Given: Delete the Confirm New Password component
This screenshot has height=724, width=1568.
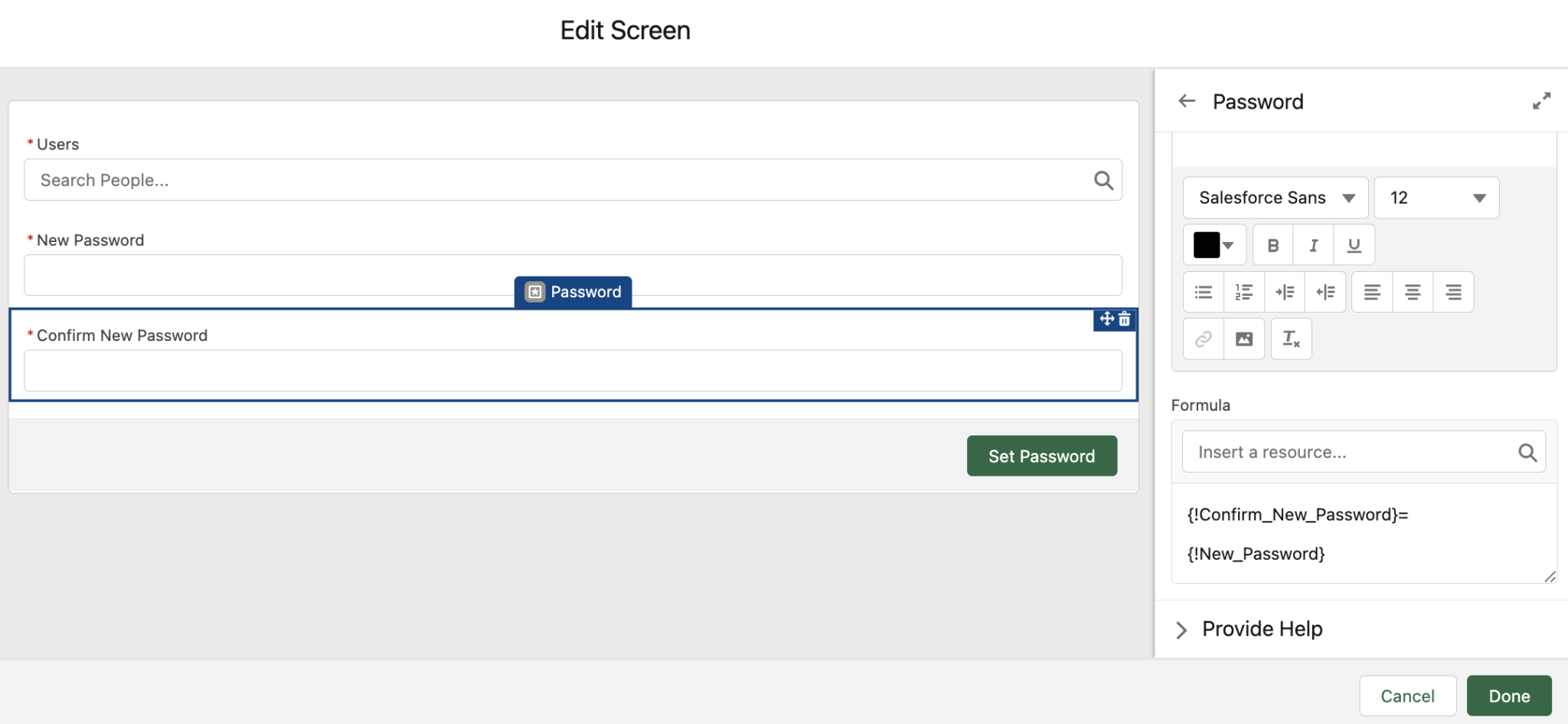Looking at the screenshot, I should point(1125,319).
